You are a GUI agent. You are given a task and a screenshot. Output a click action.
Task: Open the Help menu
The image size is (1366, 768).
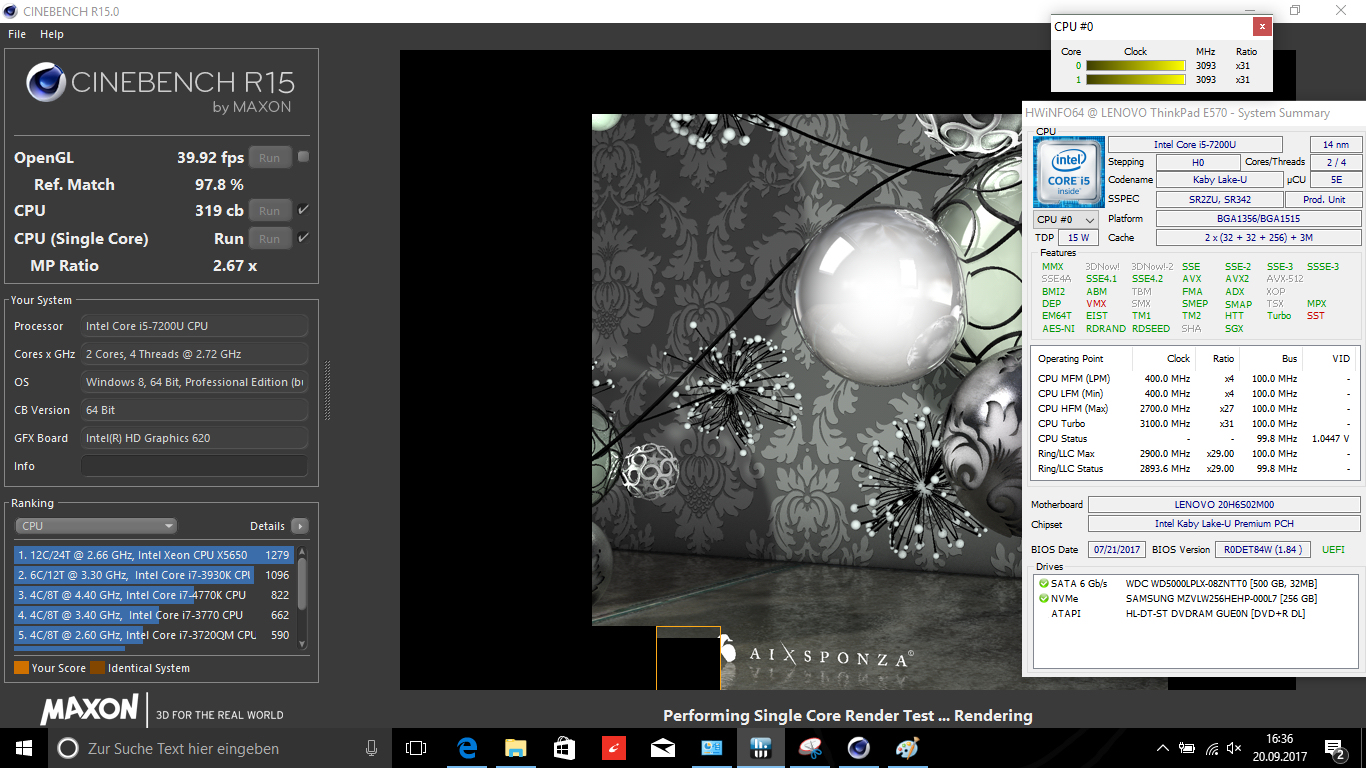pyautogui.click(x=52, y=34)
